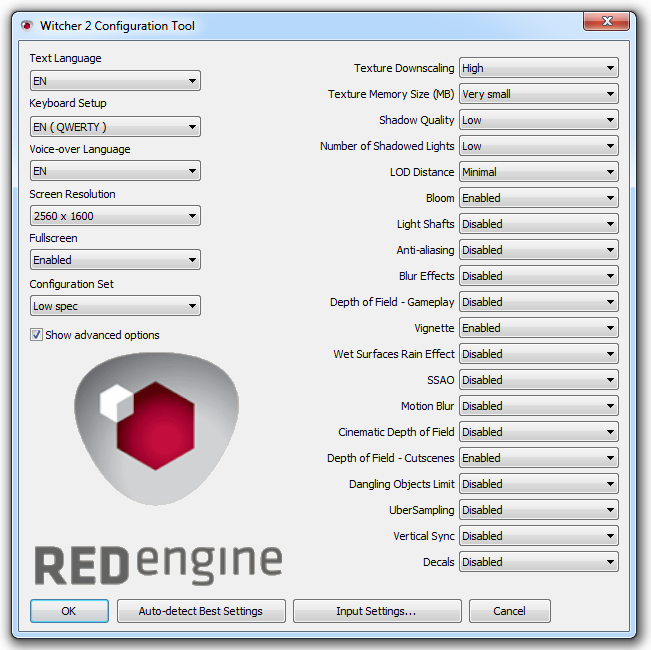
Task: Click Auto-detect Best Settings button
Action: [201, 611]
